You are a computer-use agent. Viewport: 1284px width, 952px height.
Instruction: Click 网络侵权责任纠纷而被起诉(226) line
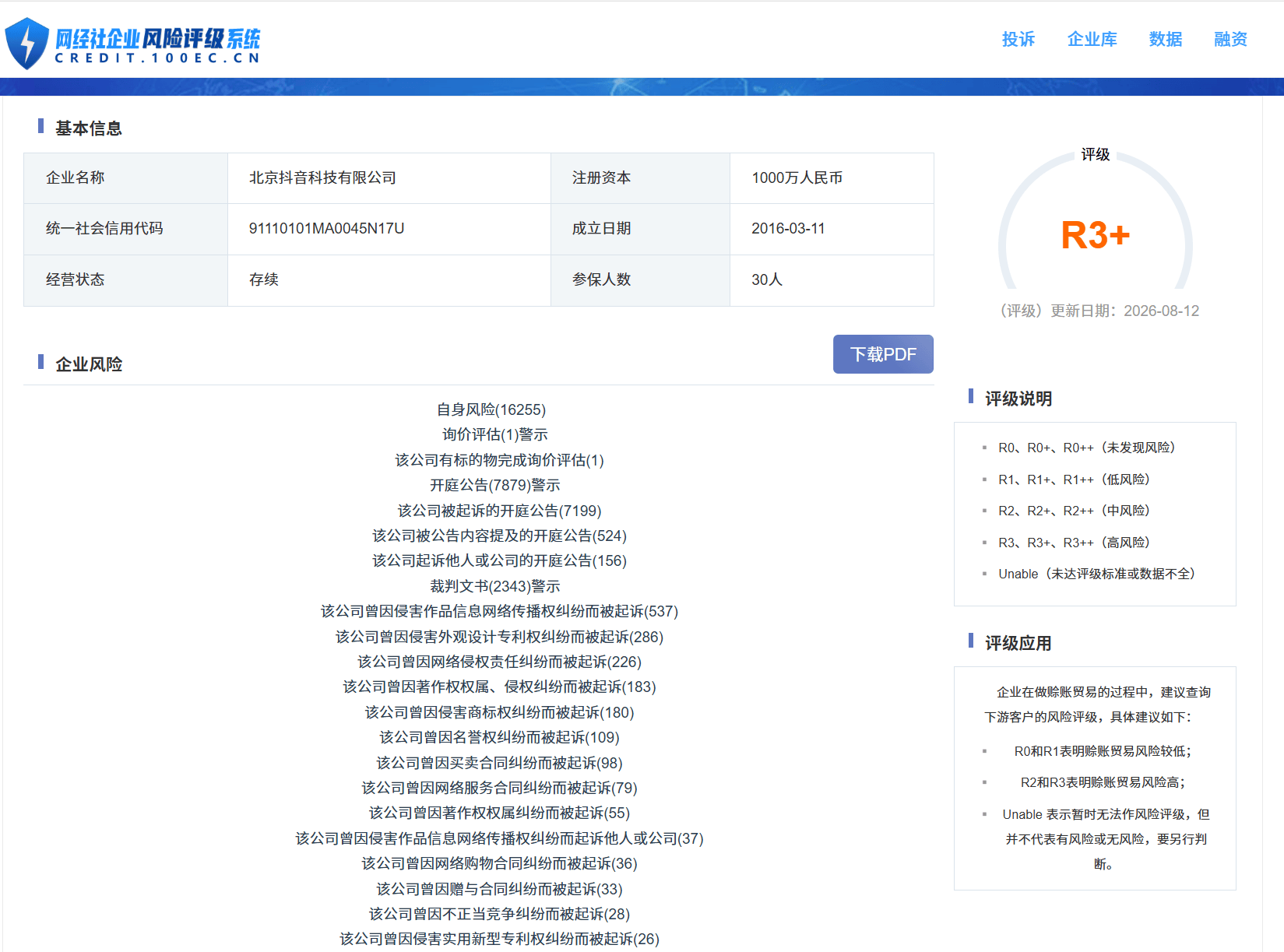pyautogui.click(x=499, y=662)
